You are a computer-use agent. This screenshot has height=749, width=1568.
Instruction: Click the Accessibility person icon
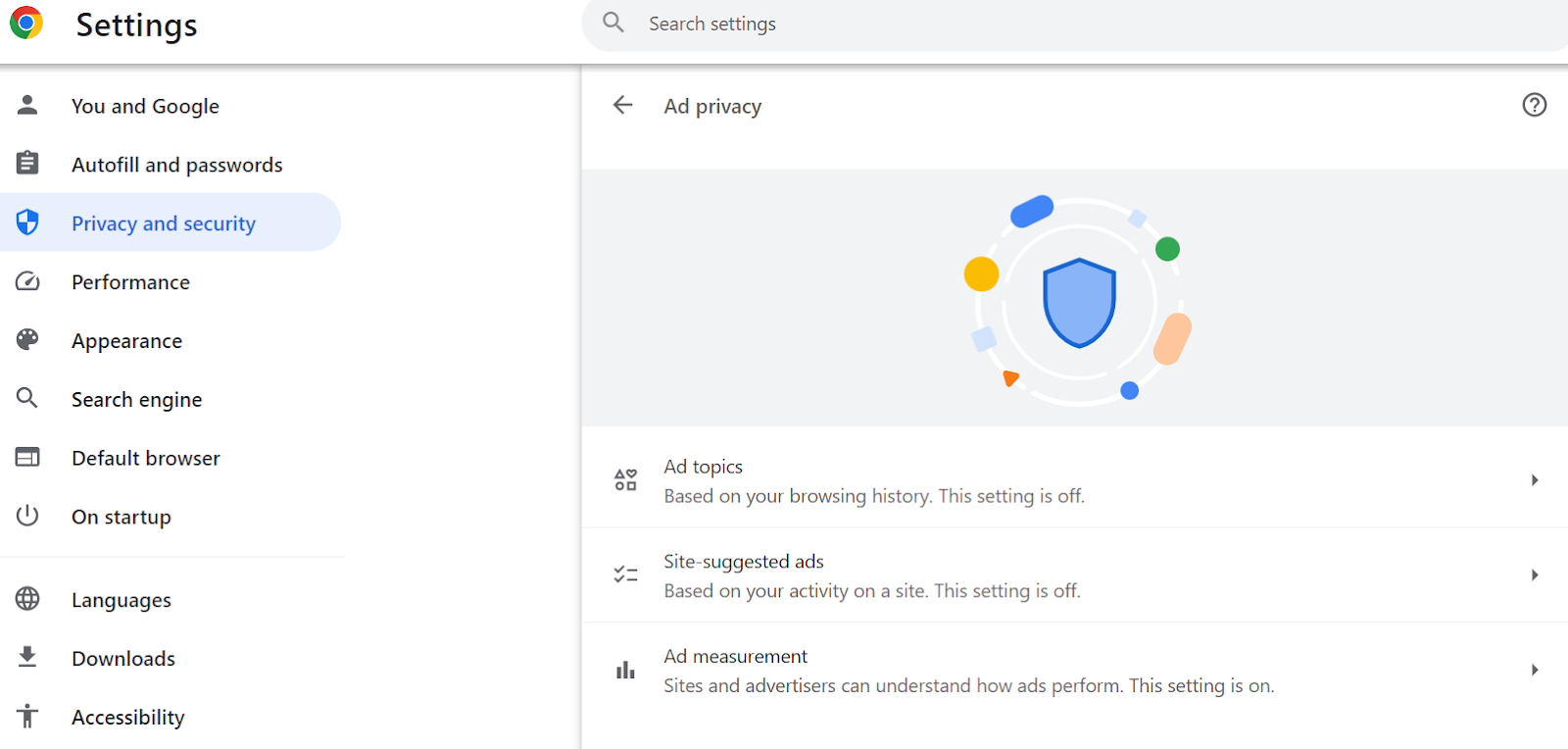click(27, 717)
